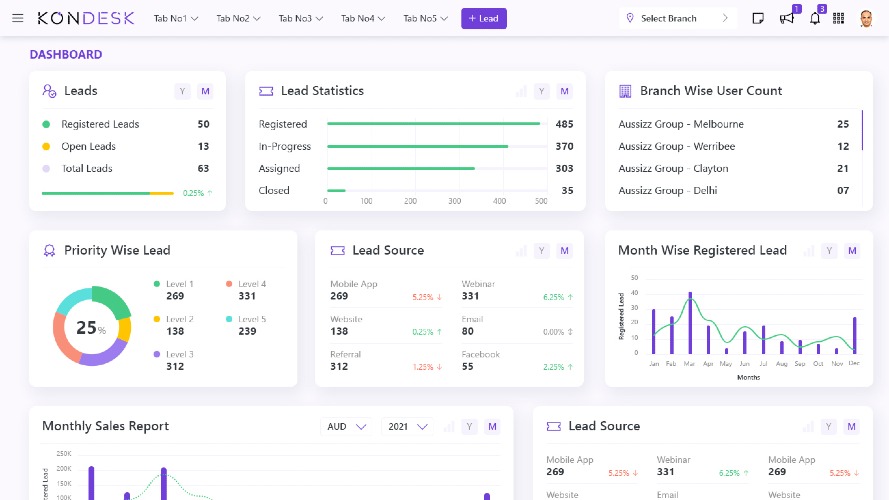The height and width of the screenshot is (500, 889).
Task: Click the + Lead button
Action: click(x=484, y=19)
